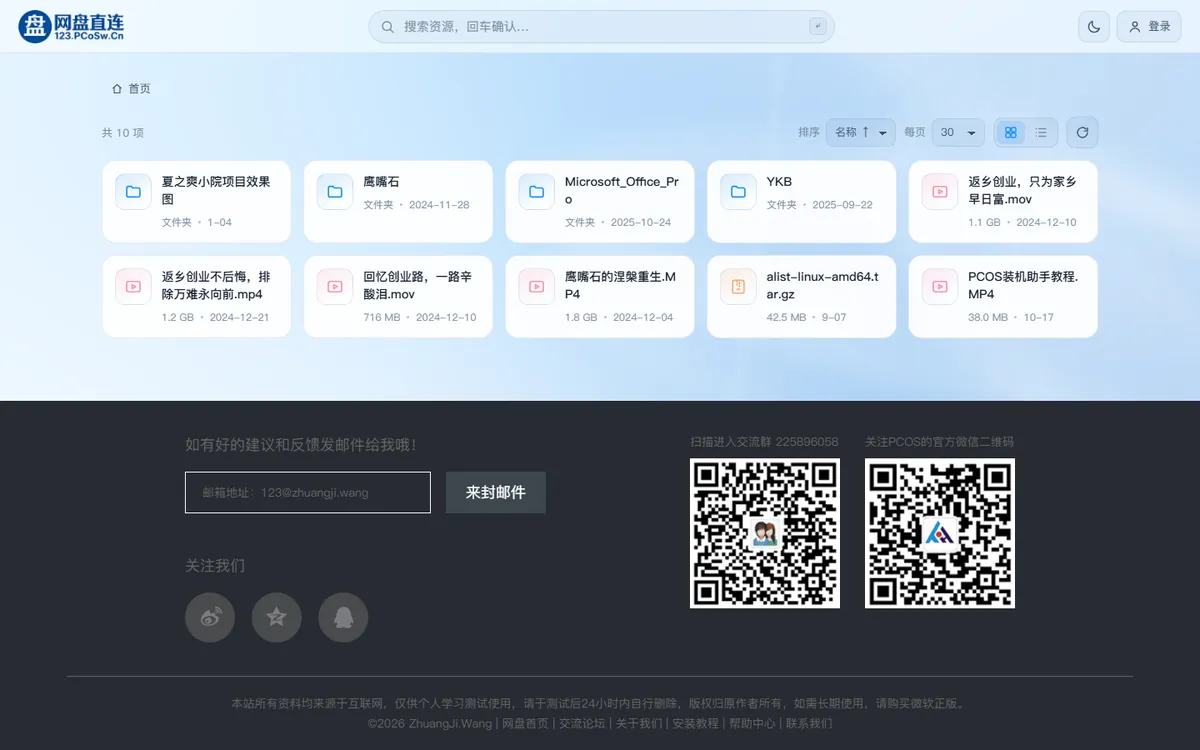This screenshot has height=750, width=1200.
Task: Open file name PCOS装机助手教程.MP4
Action: [x=1023, y=285]
